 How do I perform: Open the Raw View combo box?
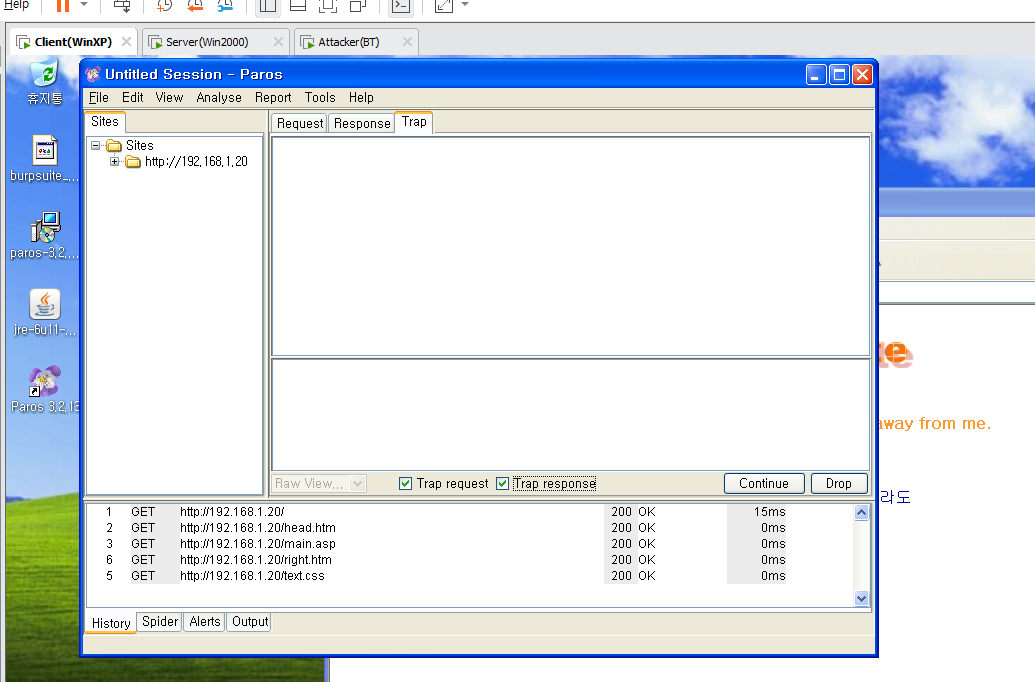318,483
